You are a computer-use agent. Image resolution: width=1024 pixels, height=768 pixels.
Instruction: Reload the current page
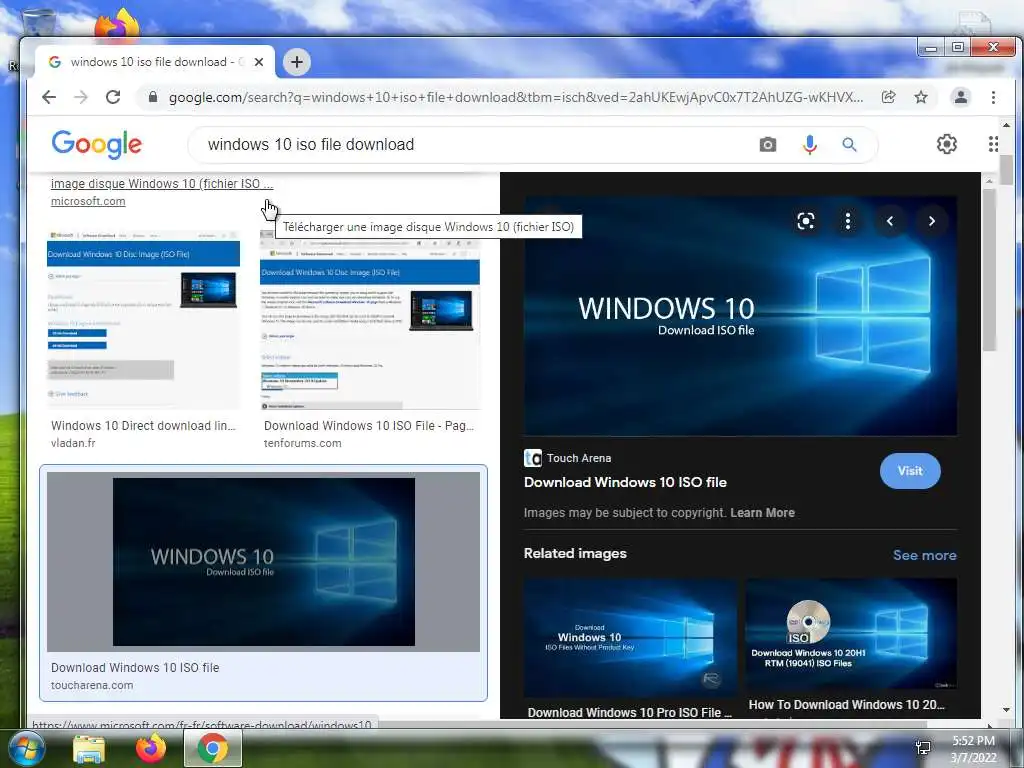tap(113, 97)
